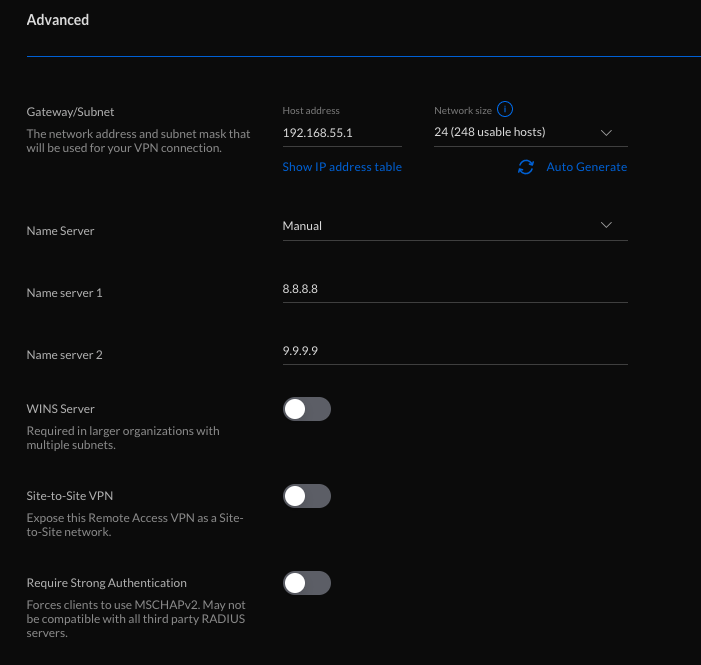Click the Require Strong Authentication label
This screenshot has height=665, width=701.
pos(106,583)
